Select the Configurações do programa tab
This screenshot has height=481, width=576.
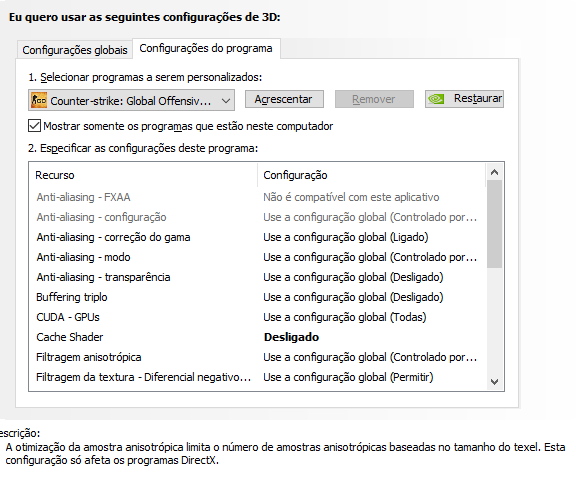206,48
